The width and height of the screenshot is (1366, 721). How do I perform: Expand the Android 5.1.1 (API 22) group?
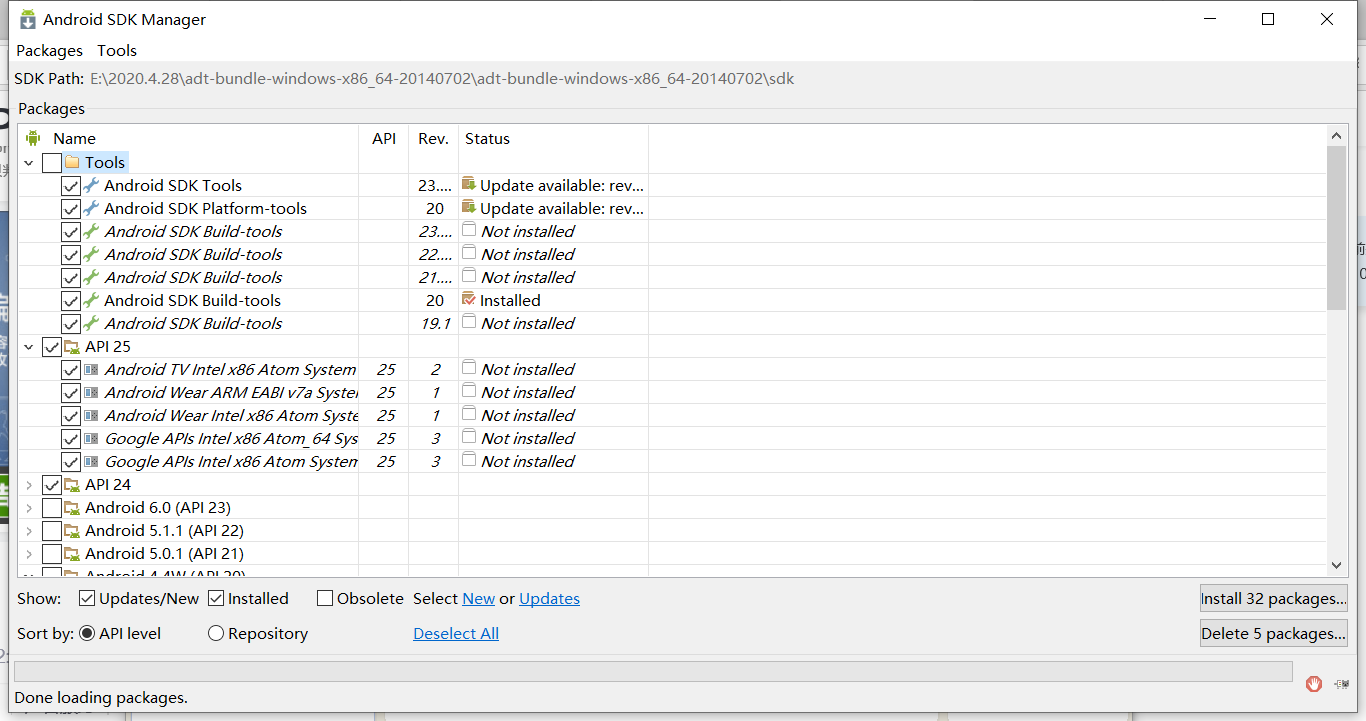coord(28,531)
